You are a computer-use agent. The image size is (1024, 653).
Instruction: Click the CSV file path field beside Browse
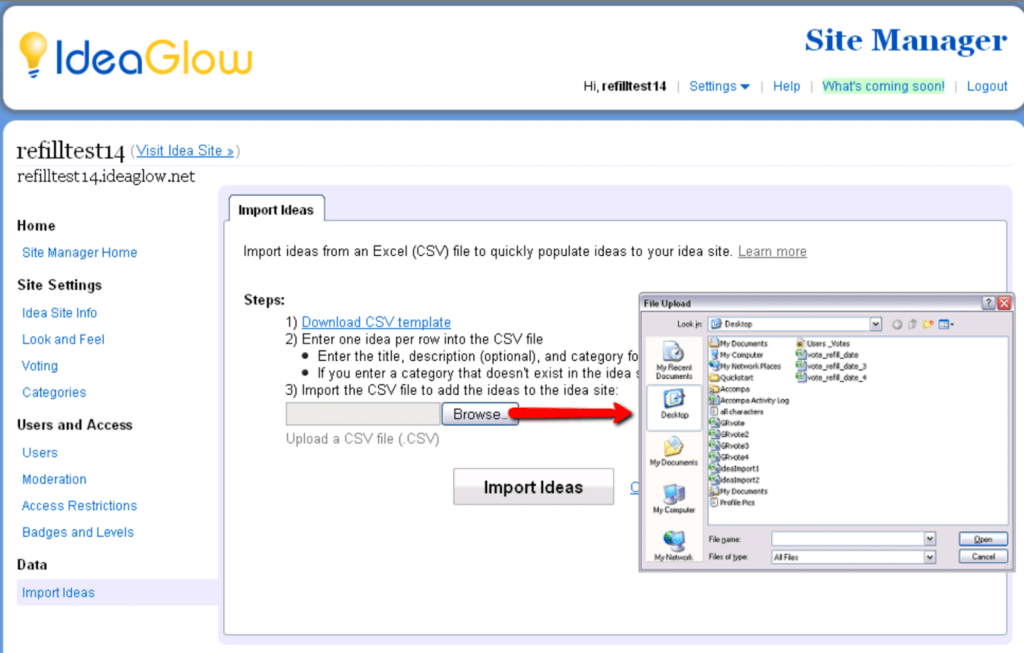tap(363, 415)
